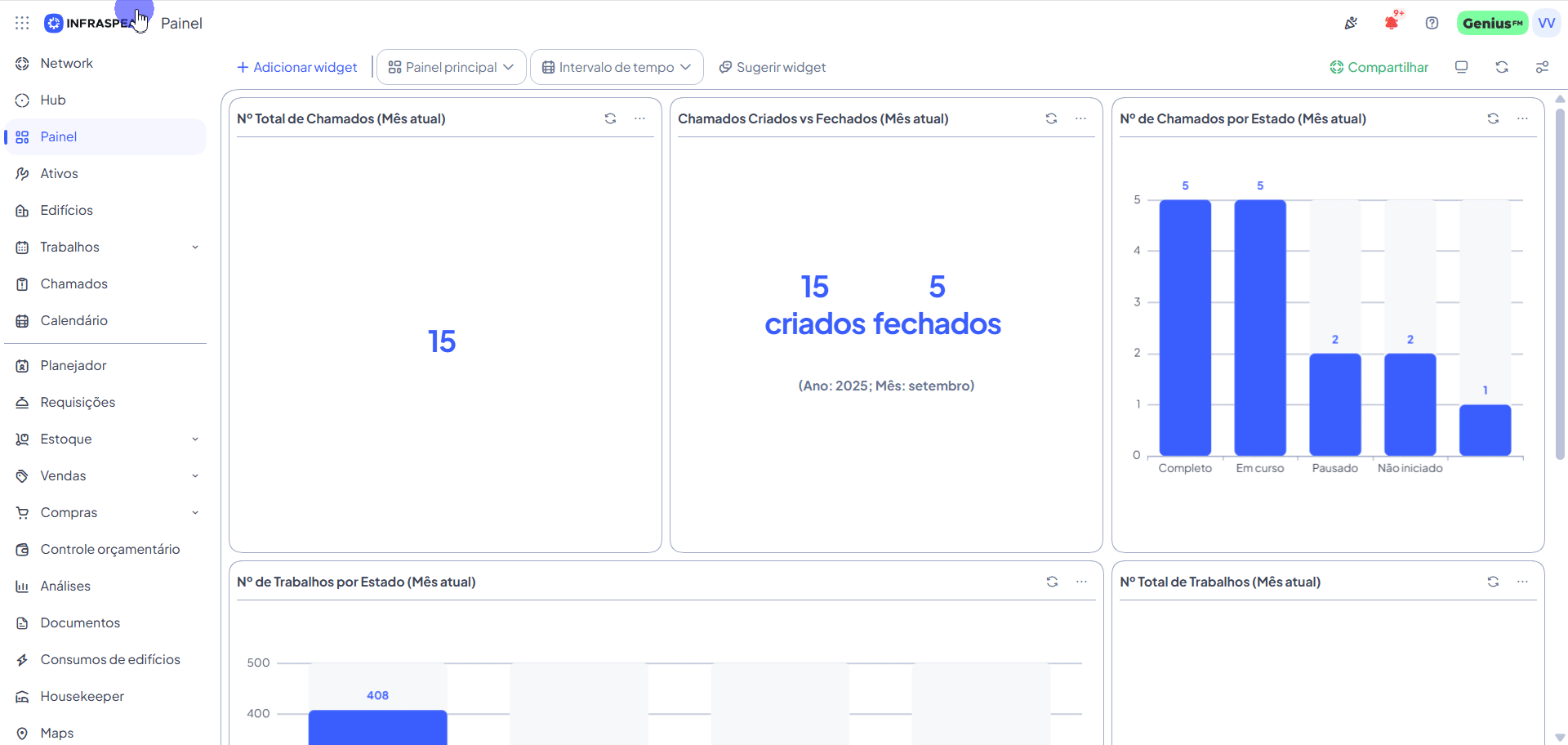Open options for Trabalhos por Estado widget
The width and height of the screenshot is (1568, 745).
click(1081, 582)
